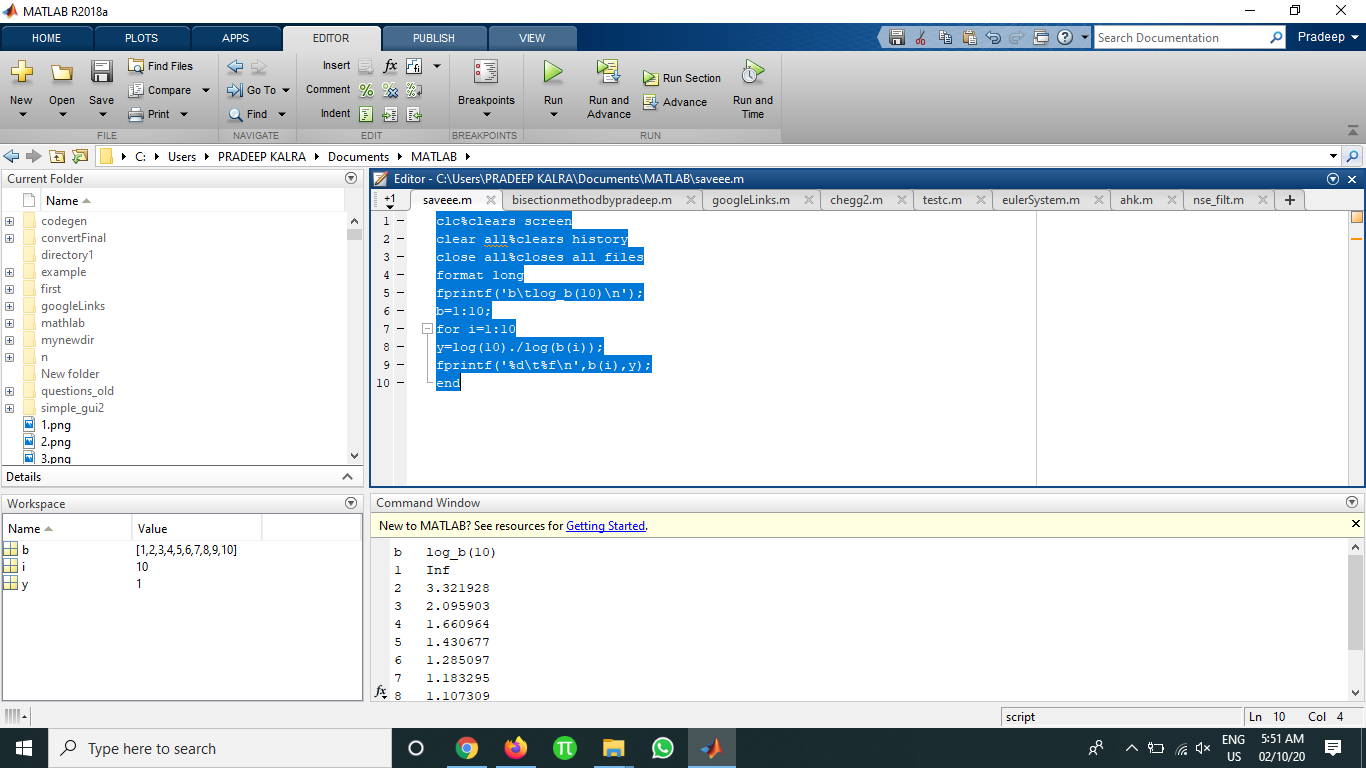Comment selected lines with the % icon

click(366, 90)
